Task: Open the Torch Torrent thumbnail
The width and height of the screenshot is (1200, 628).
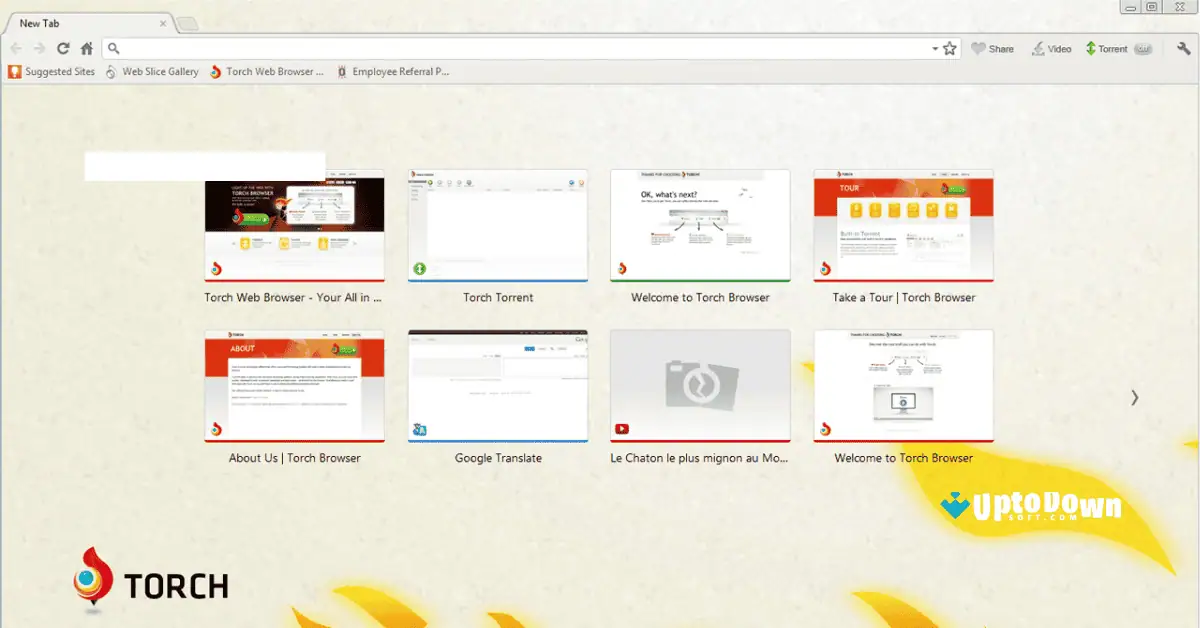Action: click(497, 225)
